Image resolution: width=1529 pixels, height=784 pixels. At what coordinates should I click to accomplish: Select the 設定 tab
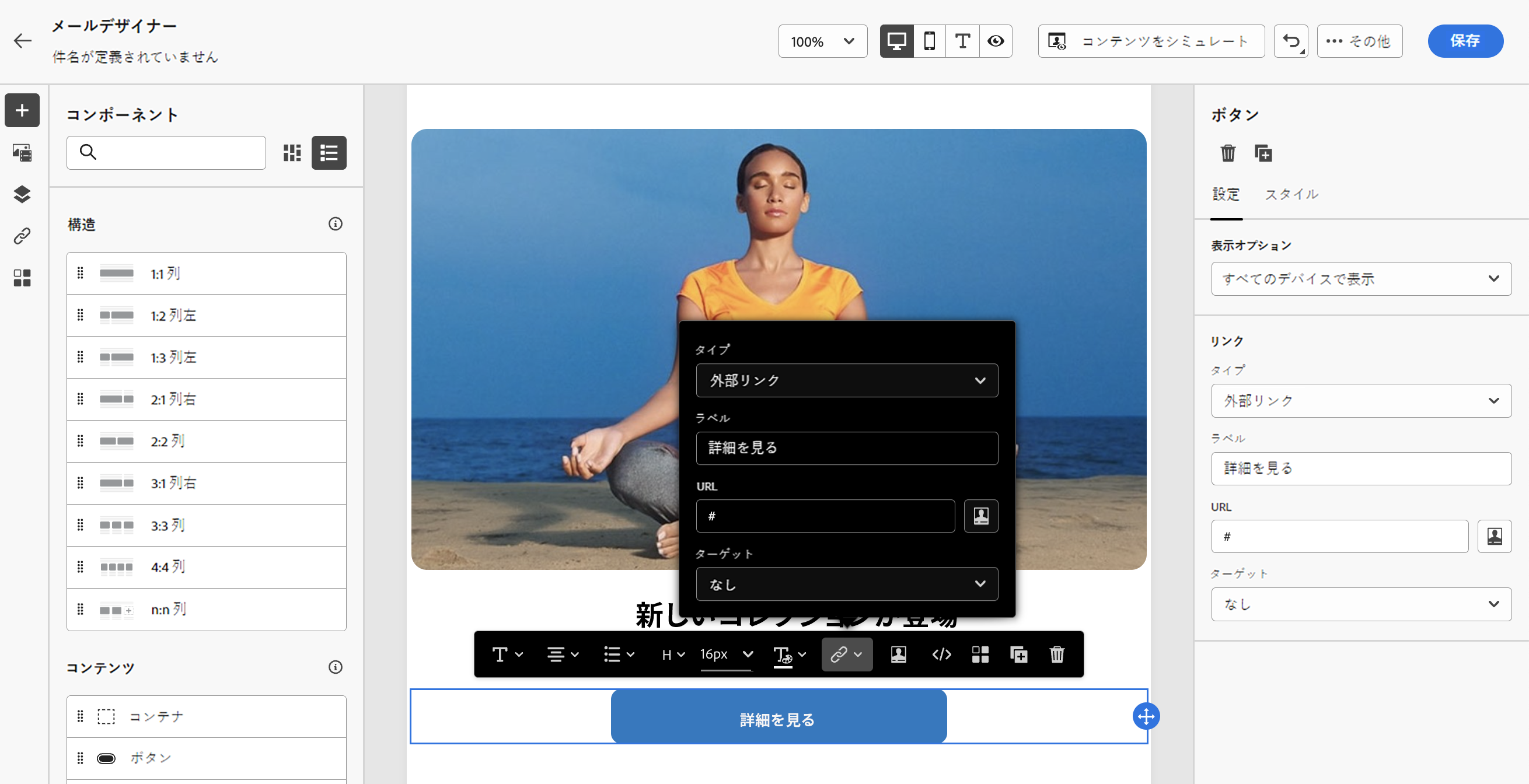(1226, 194)
